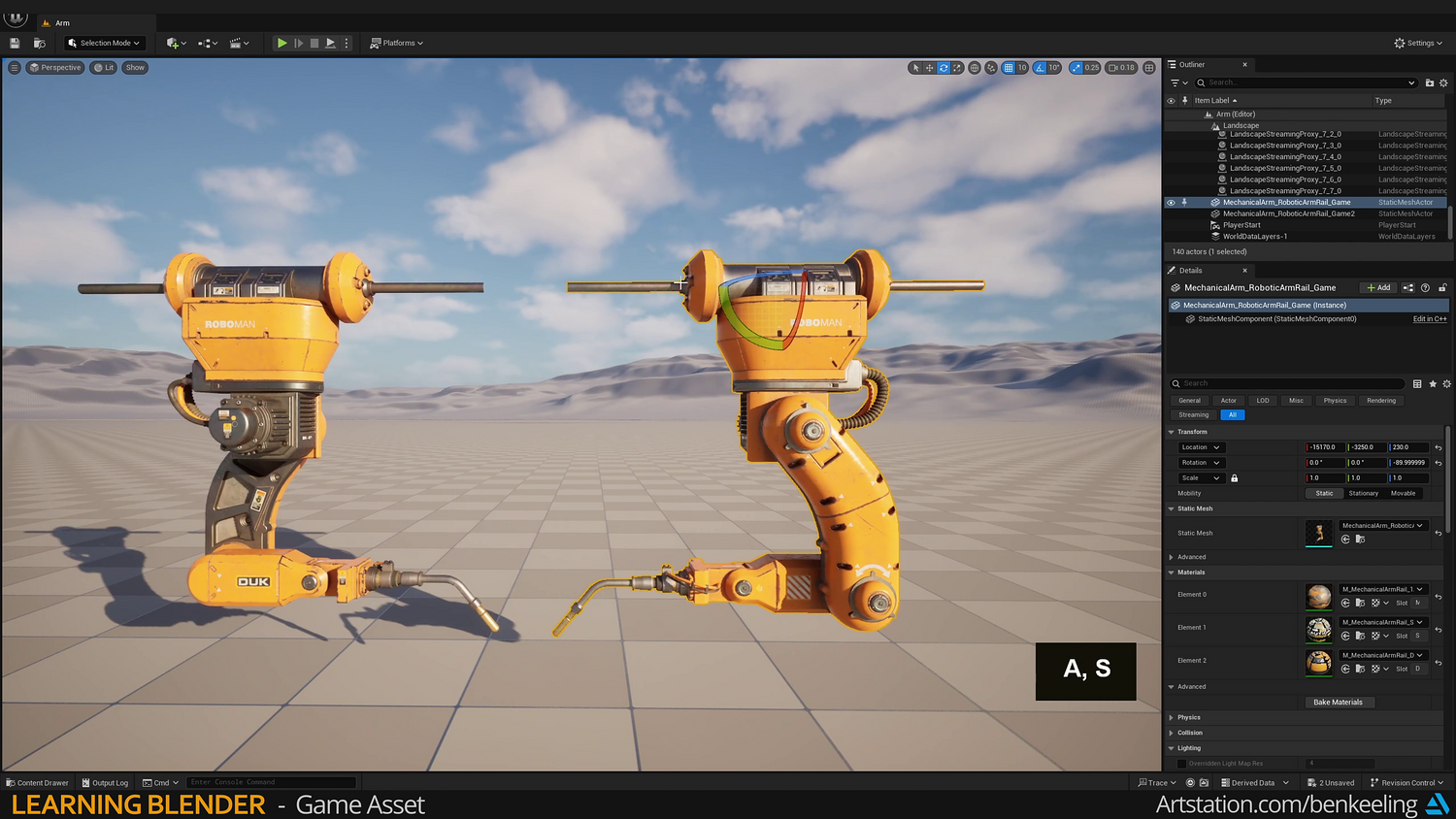Toggle pin on the MechanicalArm_RoboticArmRail_Game row
Image resolution: width=1456 pixels, height=819 pixels.
(1184, 203)
